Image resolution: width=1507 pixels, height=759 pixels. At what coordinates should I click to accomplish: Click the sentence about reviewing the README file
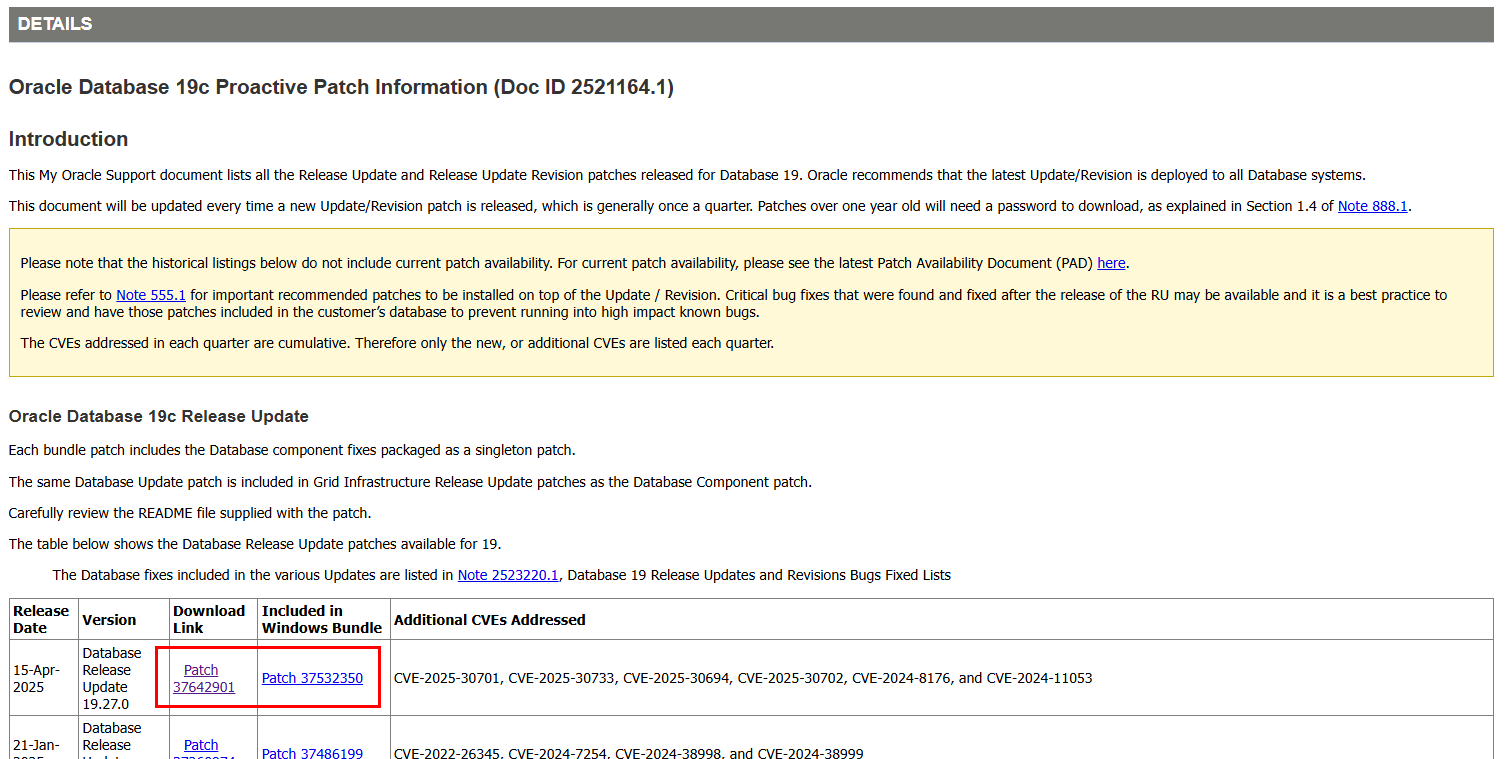[190, 513]
